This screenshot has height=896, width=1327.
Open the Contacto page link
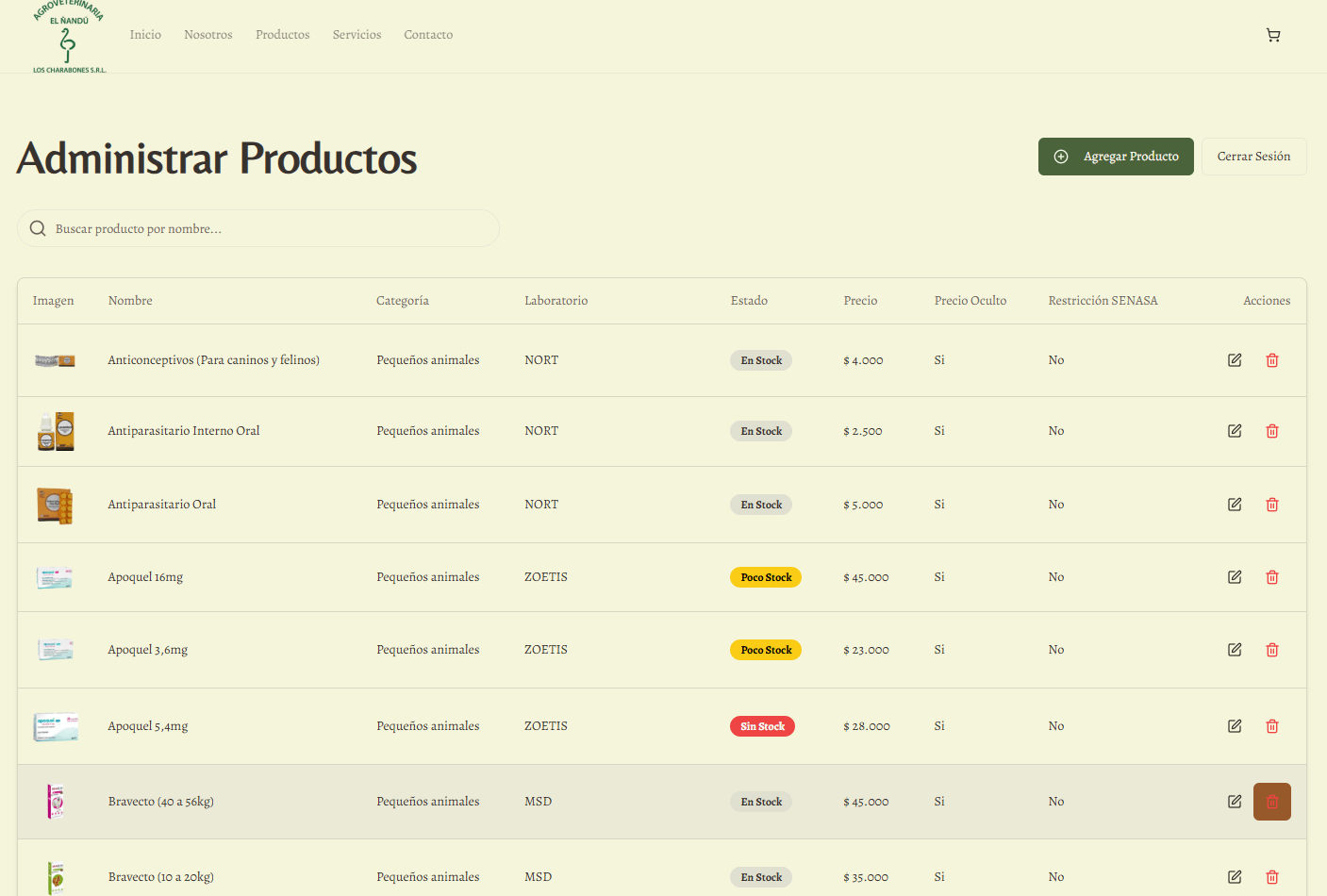click(428, 35)
